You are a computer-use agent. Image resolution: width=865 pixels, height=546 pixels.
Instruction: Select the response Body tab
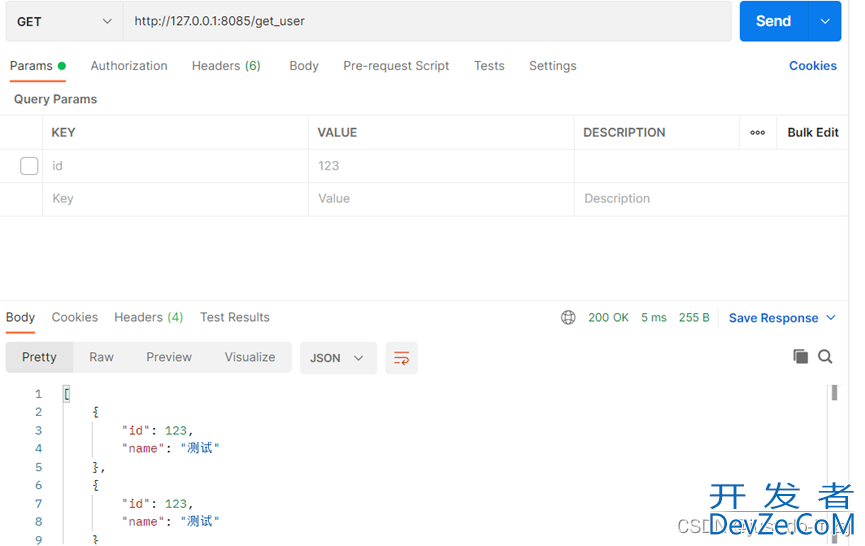click(x=20, y=317)
